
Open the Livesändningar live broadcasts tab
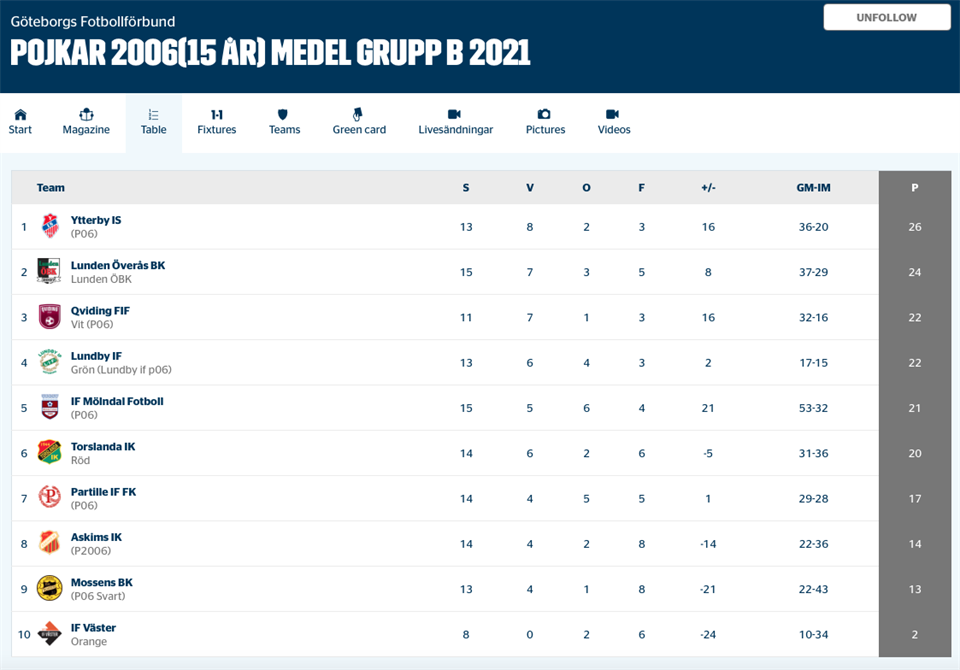pyautogui.click(x=455, y=122)
